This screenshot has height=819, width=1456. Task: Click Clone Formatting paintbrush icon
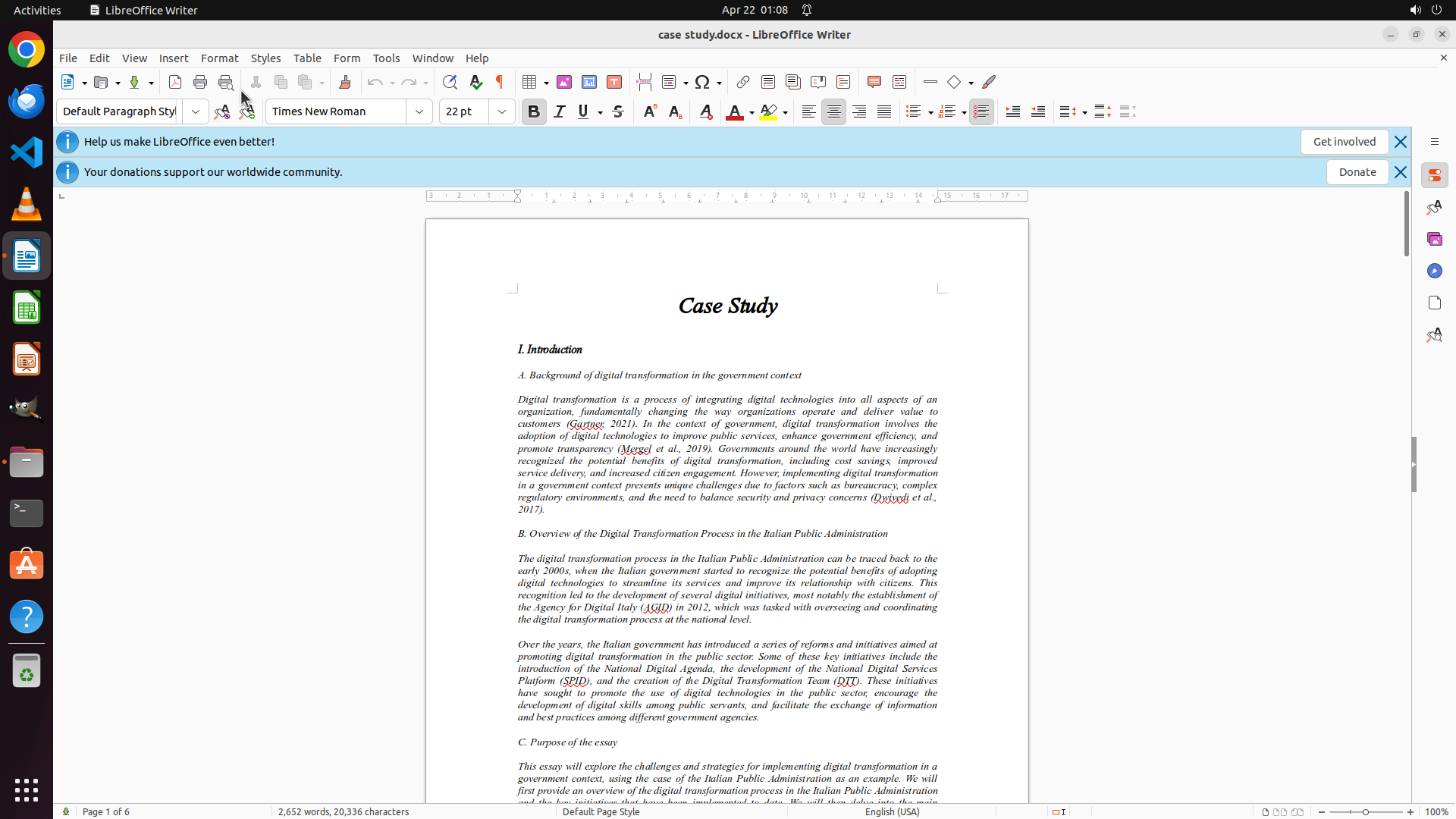345,82
